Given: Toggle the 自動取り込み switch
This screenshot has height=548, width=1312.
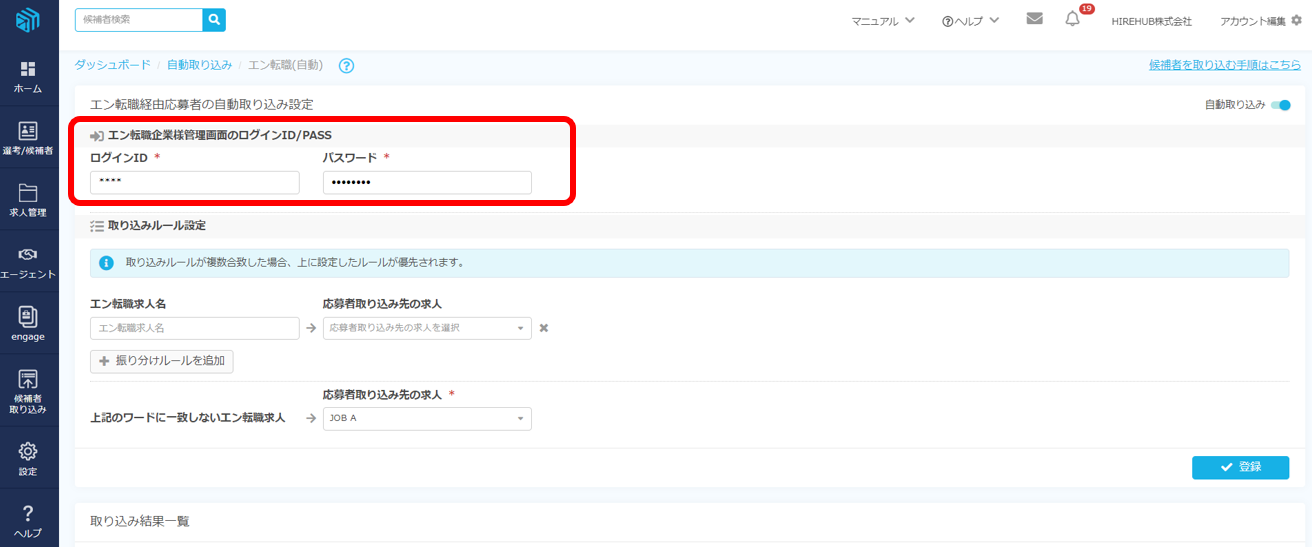Looking at the screenshot, I should 1280,105.
